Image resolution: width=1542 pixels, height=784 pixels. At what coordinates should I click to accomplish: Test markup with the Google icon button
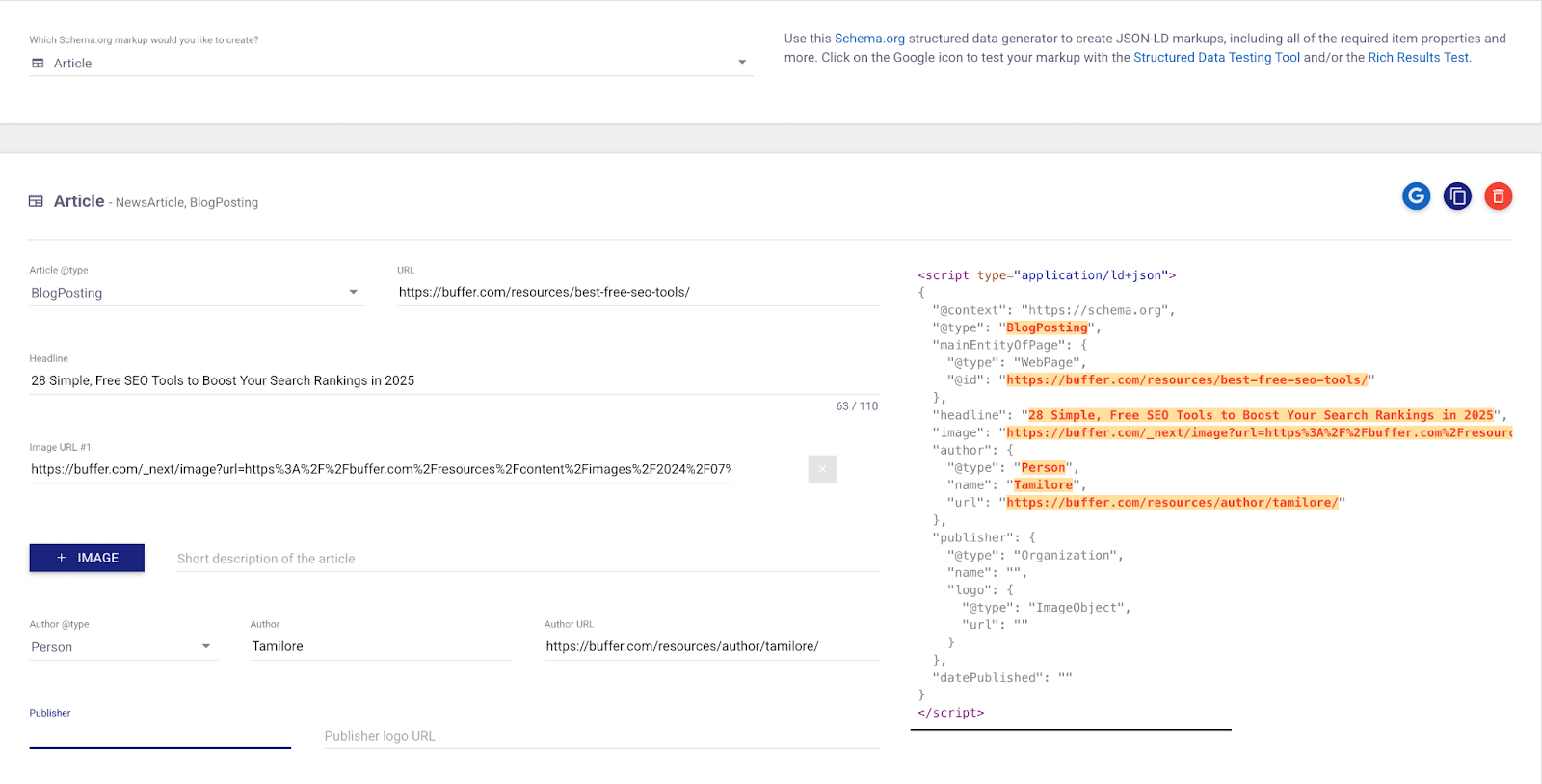(x=1416, y=196)
